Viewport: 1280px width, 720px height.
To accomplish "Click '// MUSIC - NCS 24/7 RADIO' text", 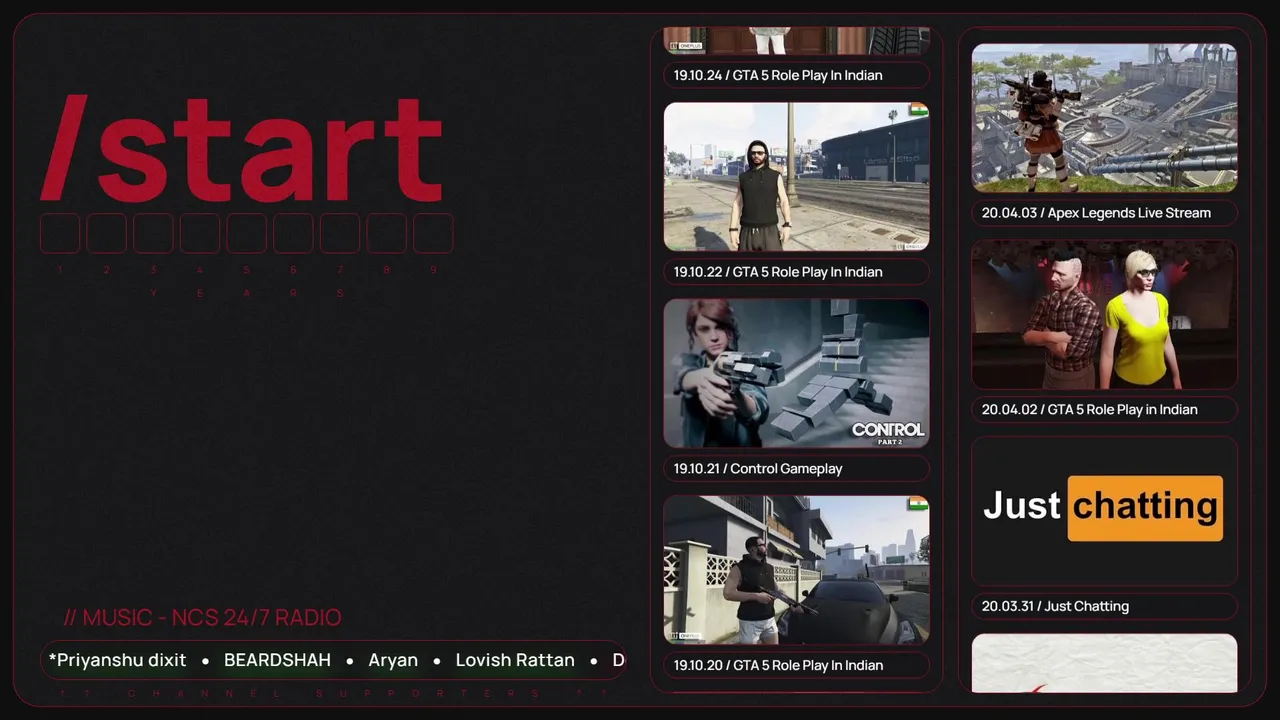I will [202, 618].
